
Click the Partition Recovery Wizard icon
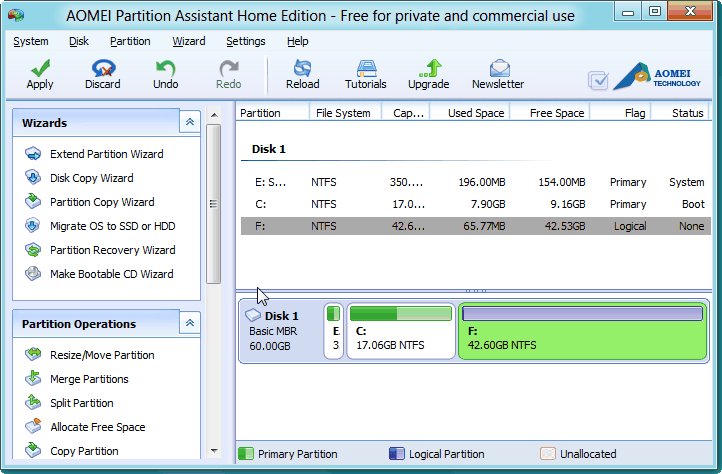[33, 249]
